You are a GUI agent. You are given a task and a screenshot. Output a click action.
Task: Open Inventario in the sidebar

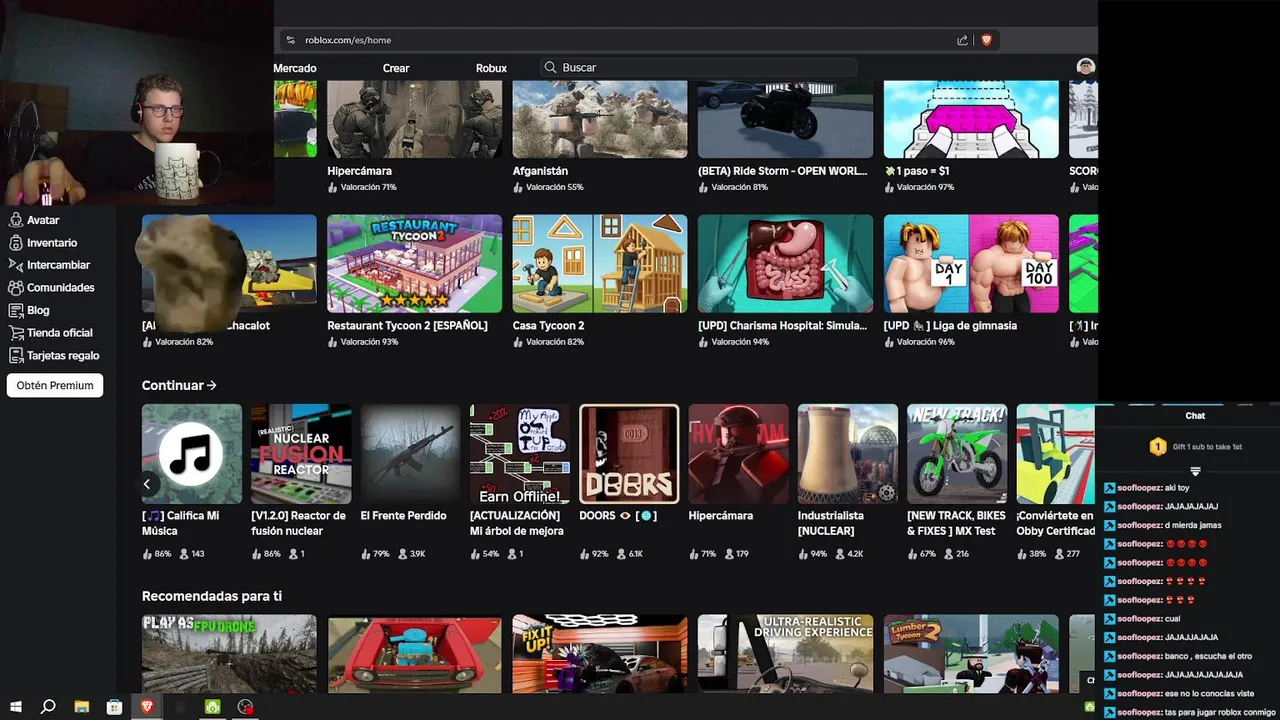[x=42, y=243]
